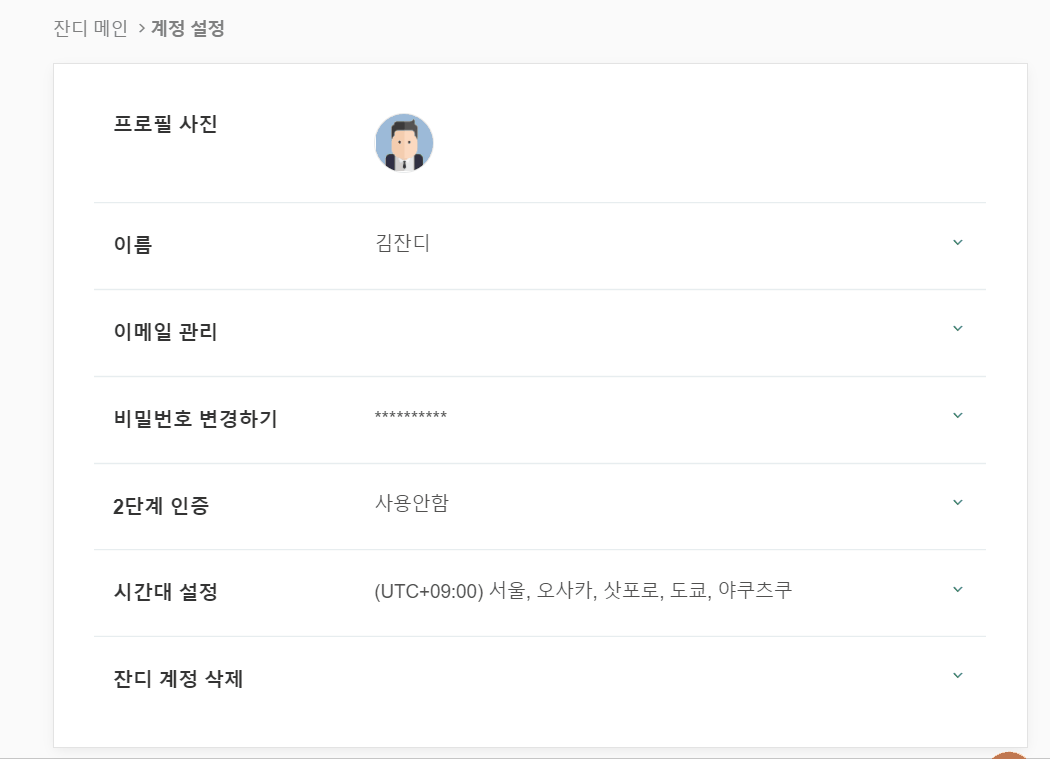Viewport: 1050px width, 759px height.
Task: Expand the 시간대 설정 chevron arrow
Action: pos(957,589)
